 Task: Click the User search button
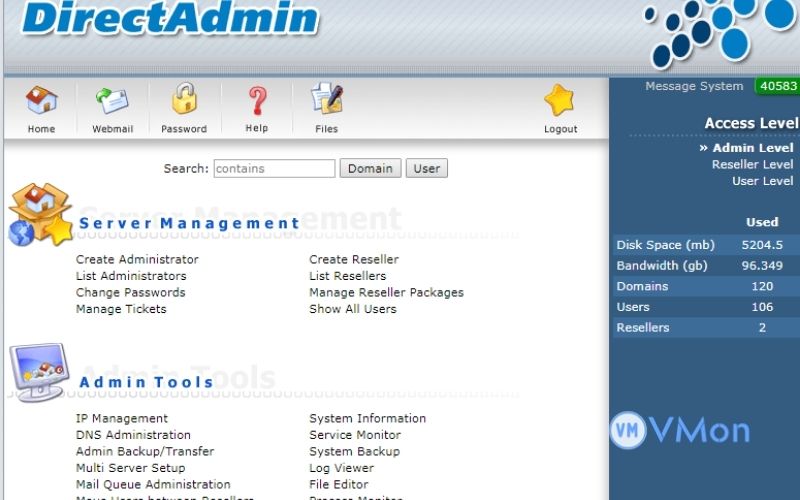pyautogui.click(x=427, y=168)
